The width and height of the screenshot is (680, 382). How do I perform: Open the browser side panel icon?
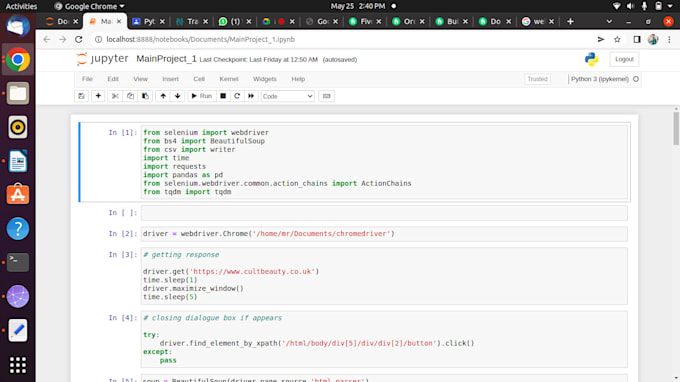pos(637,39)
